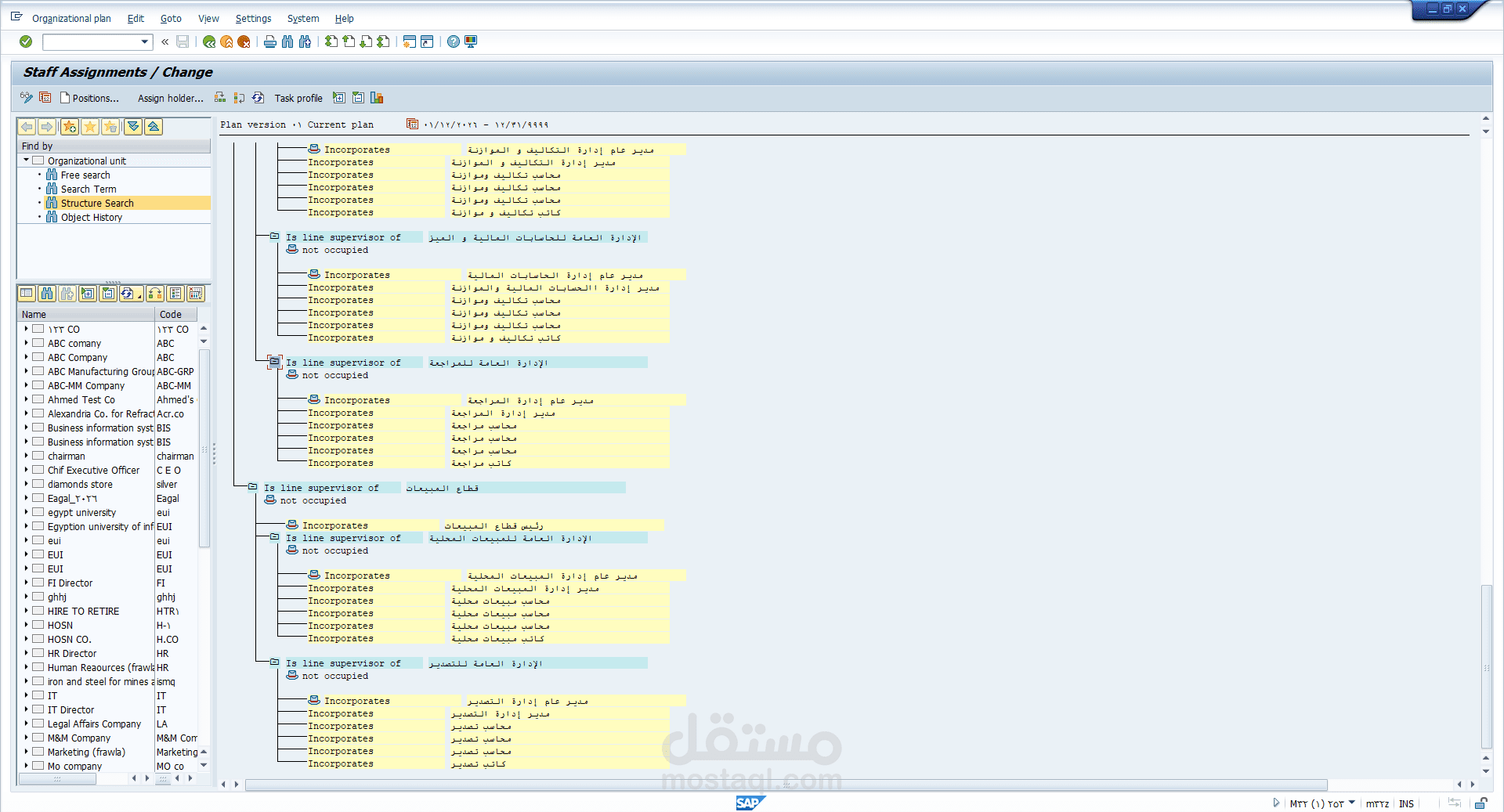Expand the egypt university tree row
This screenshot has width=1504, height=812.
(x=26, y=512)
